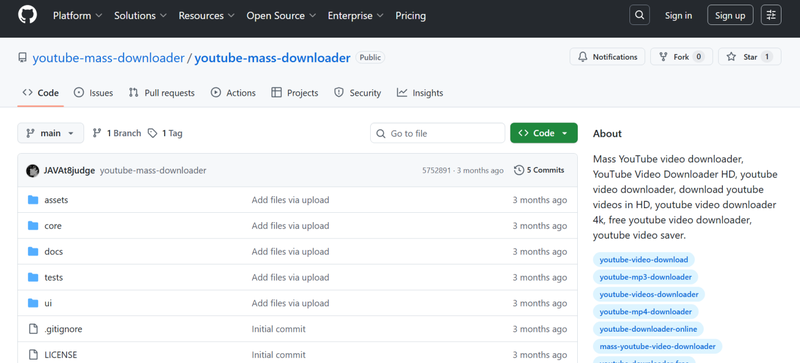Open the core folder icon
This screenshot has width=800, height=363.
coord(33,226)
